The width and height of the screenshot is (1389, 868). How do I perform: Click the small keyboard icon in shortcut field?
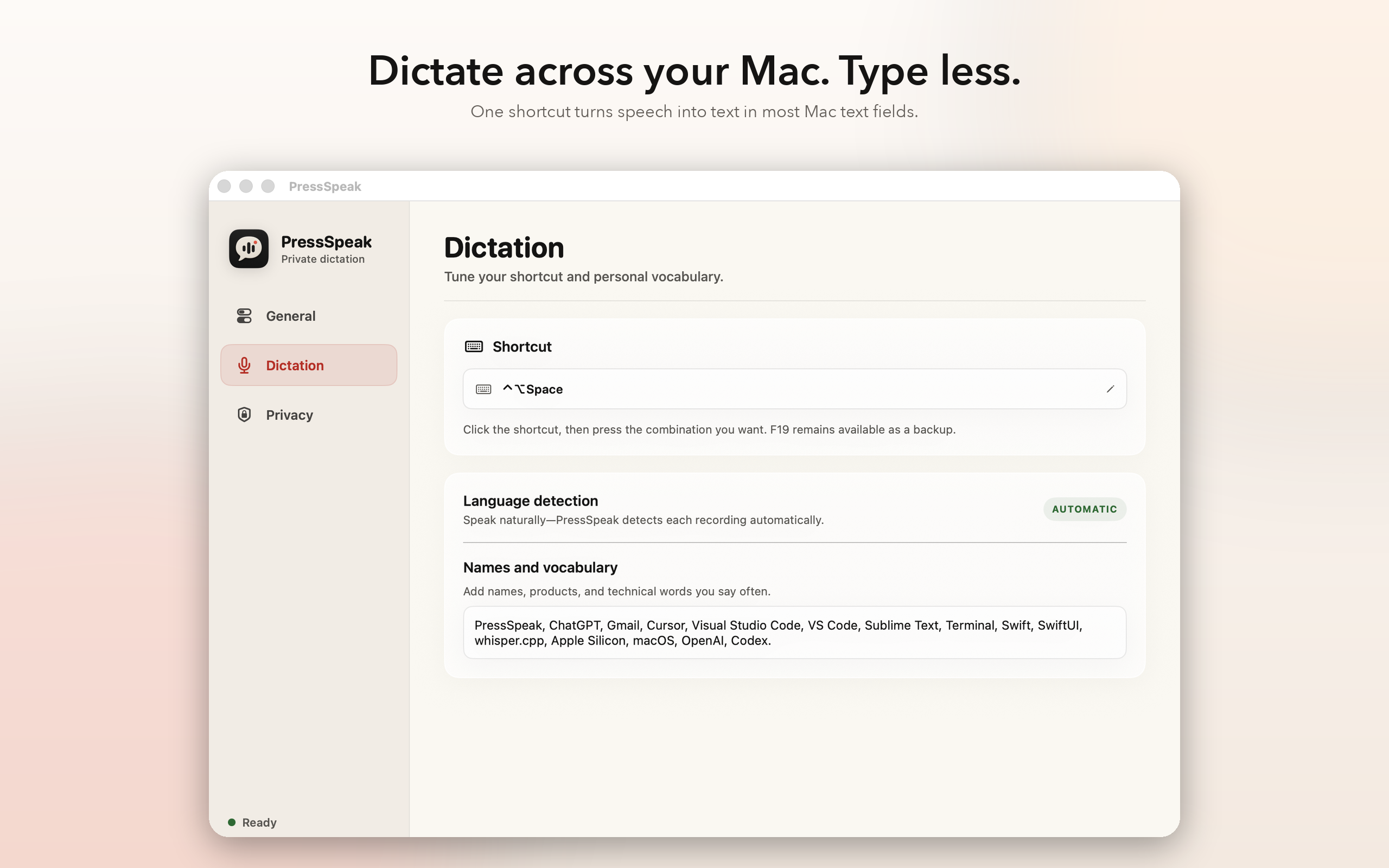483,389
